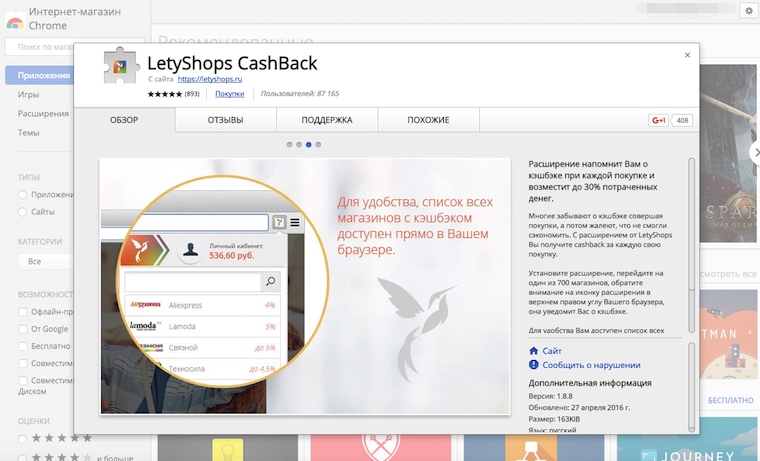Open the ОБЗОР tab
This screenshot has width=760, height=461.
[x=124, y=120]
